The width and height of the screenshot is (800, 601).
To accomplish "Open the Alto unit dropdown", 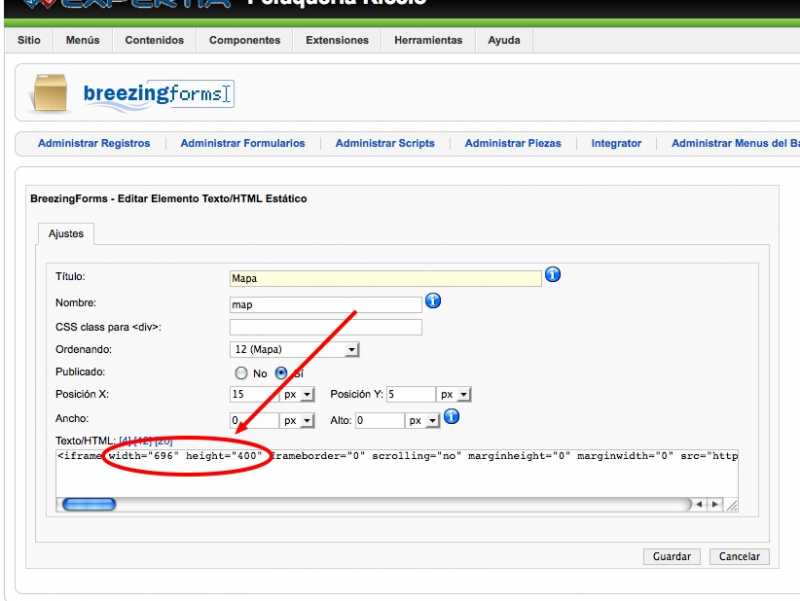I will (422, 420).
